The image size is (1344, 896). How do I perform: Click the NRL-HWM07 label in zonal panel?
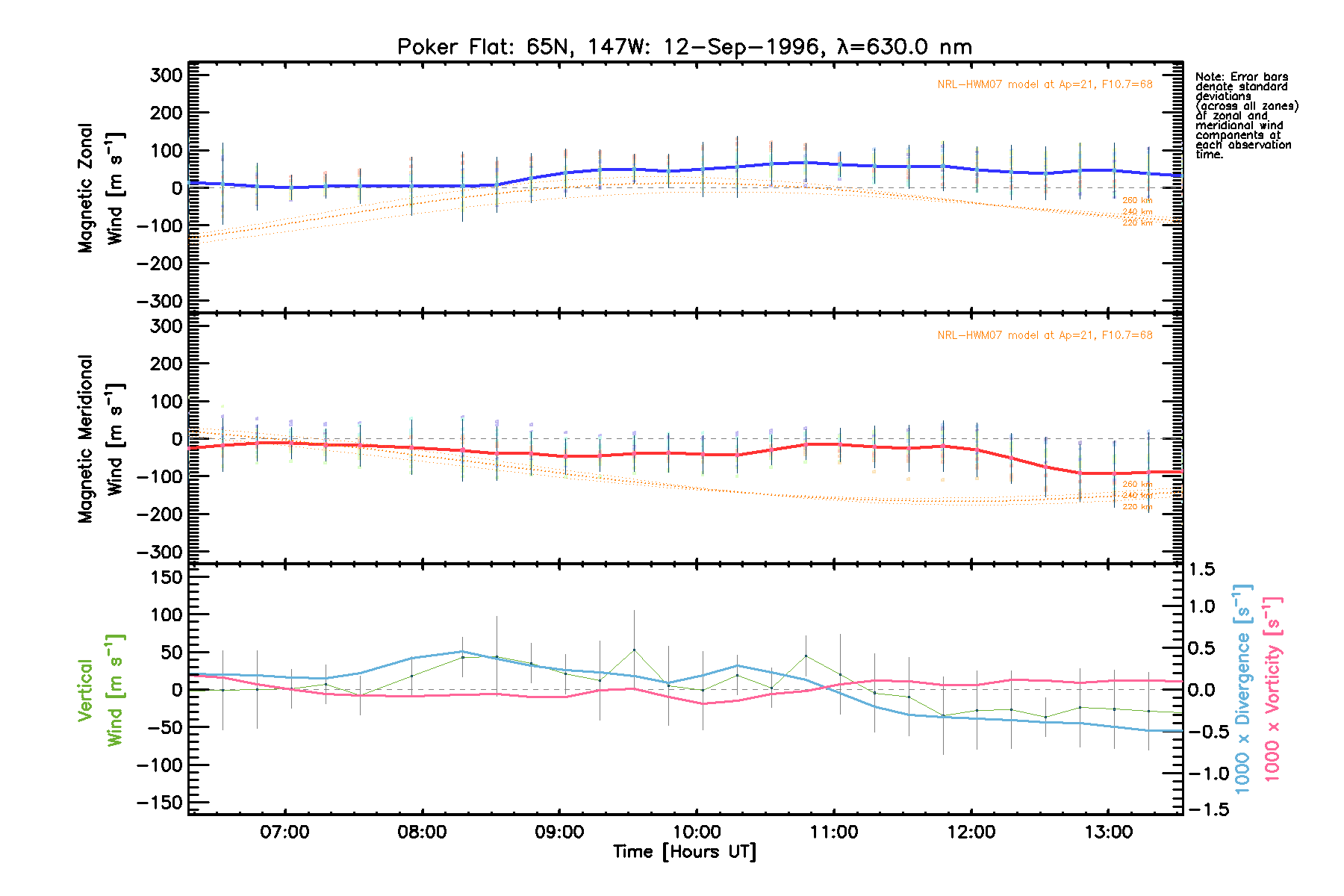1045,84
